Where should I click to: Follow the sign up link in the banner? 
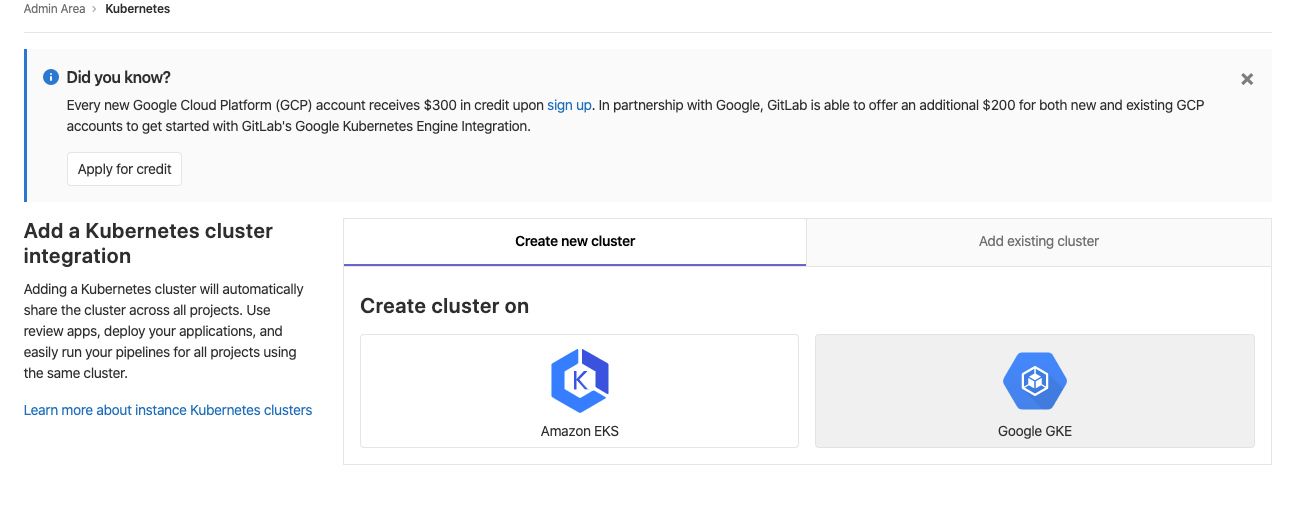tap(569, 104)
